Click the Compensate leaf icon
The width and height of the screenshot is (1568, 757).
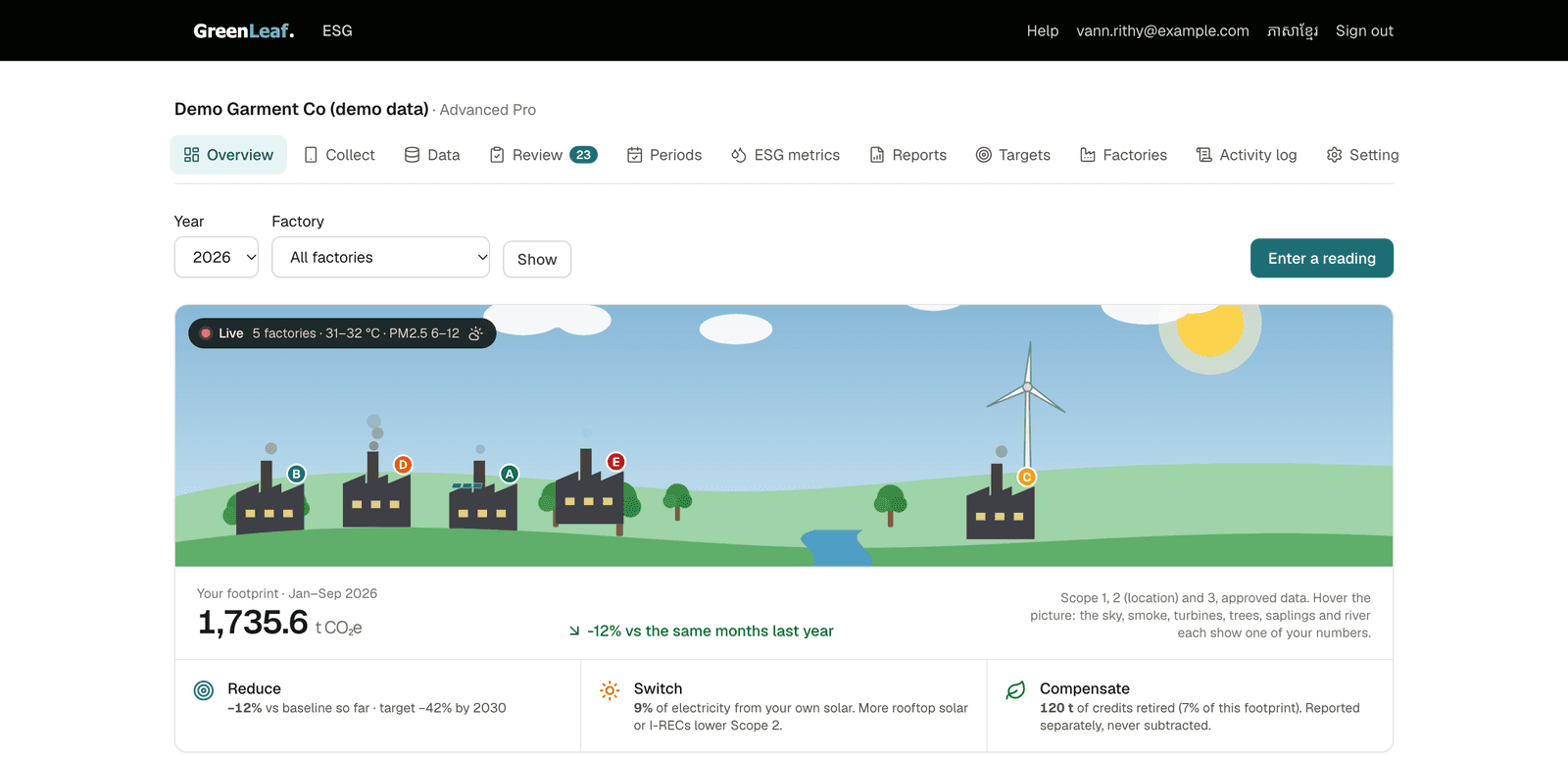[1015, 690]
